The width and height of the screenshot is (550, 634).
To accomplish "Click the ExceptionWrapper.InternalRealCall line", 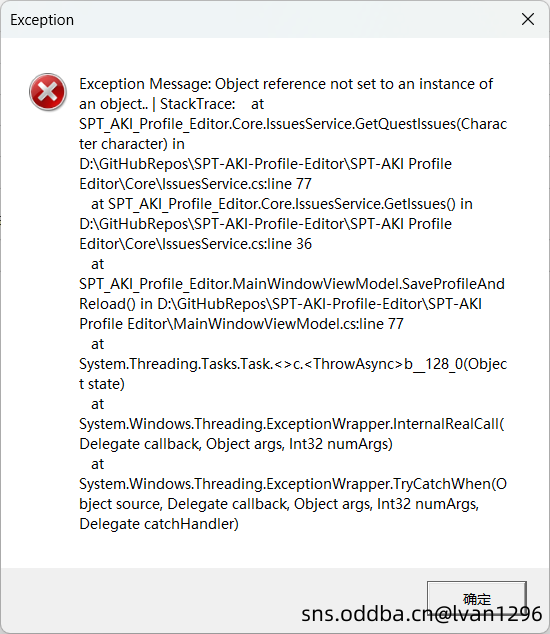I will pyautogui.click(x=292, y=424).
